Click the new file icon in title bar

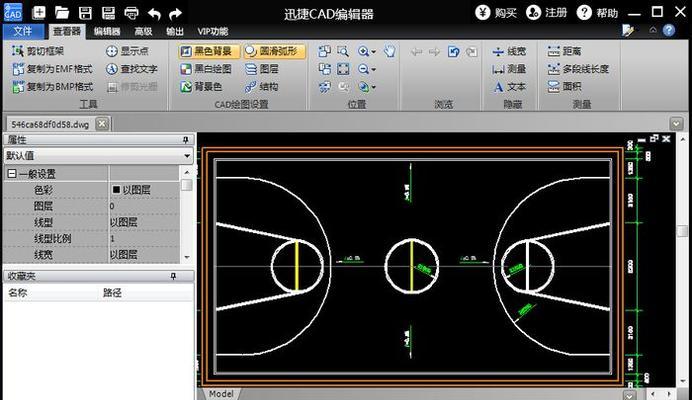point(39,13)
